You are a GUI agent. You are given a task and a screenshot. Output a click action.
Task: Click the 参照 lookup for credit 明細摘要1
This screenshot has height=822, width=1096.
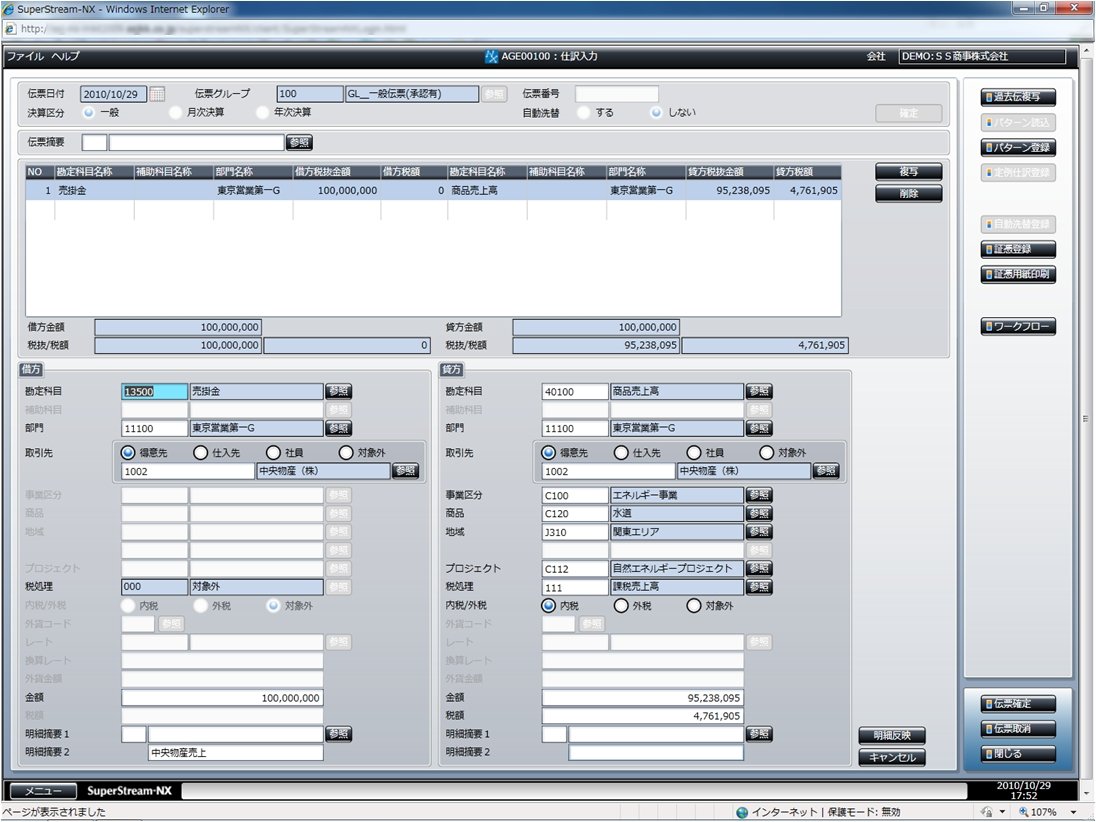[x=759, y=734]
